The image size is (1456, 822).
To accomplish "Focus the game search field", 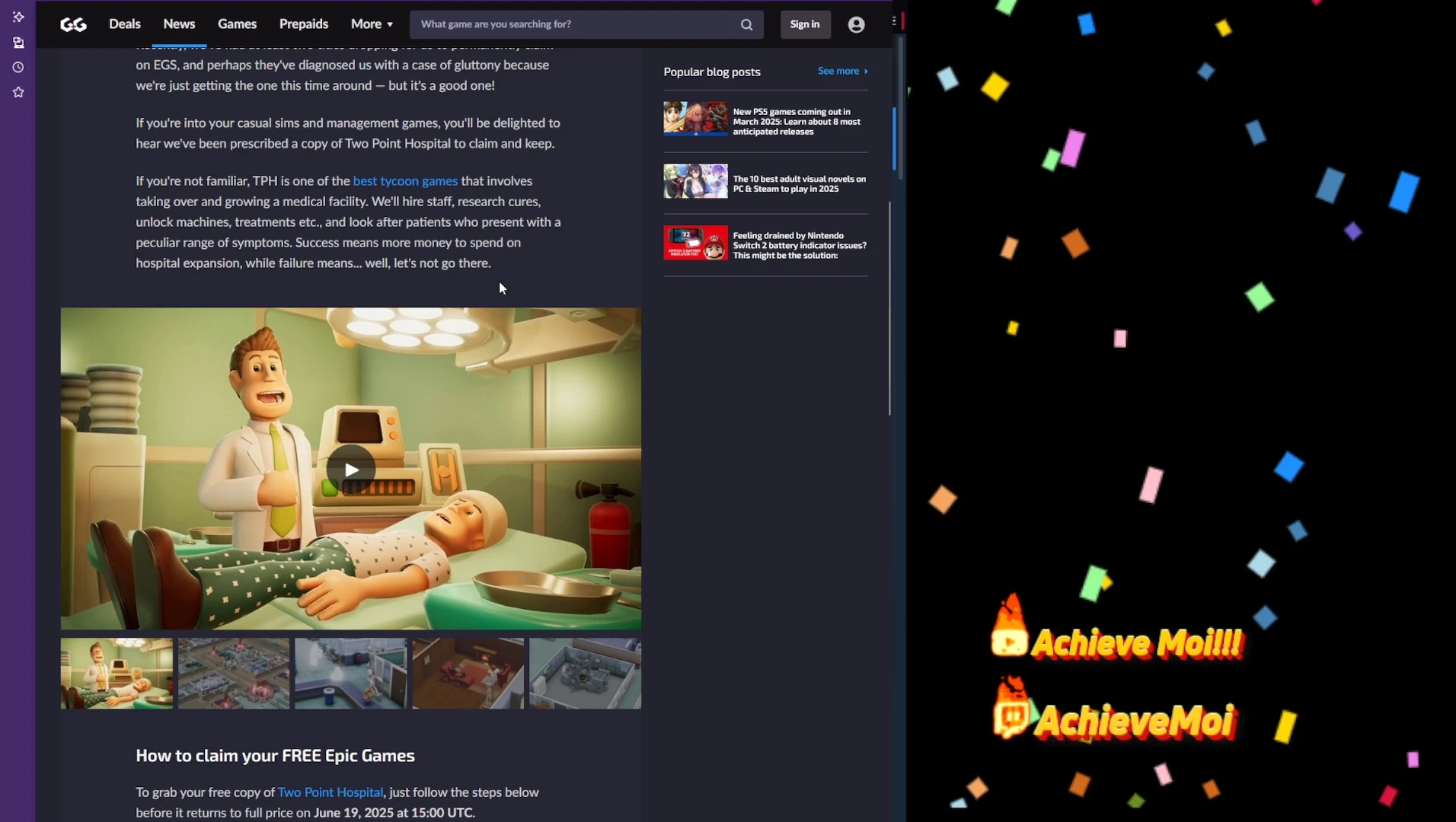I will click(586, 24).
